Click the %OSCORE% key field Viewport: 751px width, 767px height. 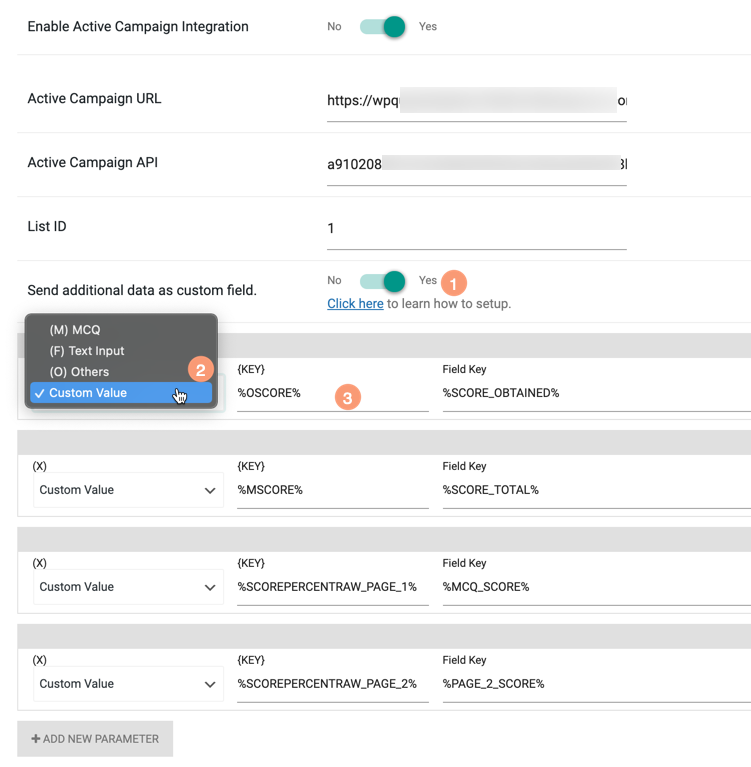(333, 393)
